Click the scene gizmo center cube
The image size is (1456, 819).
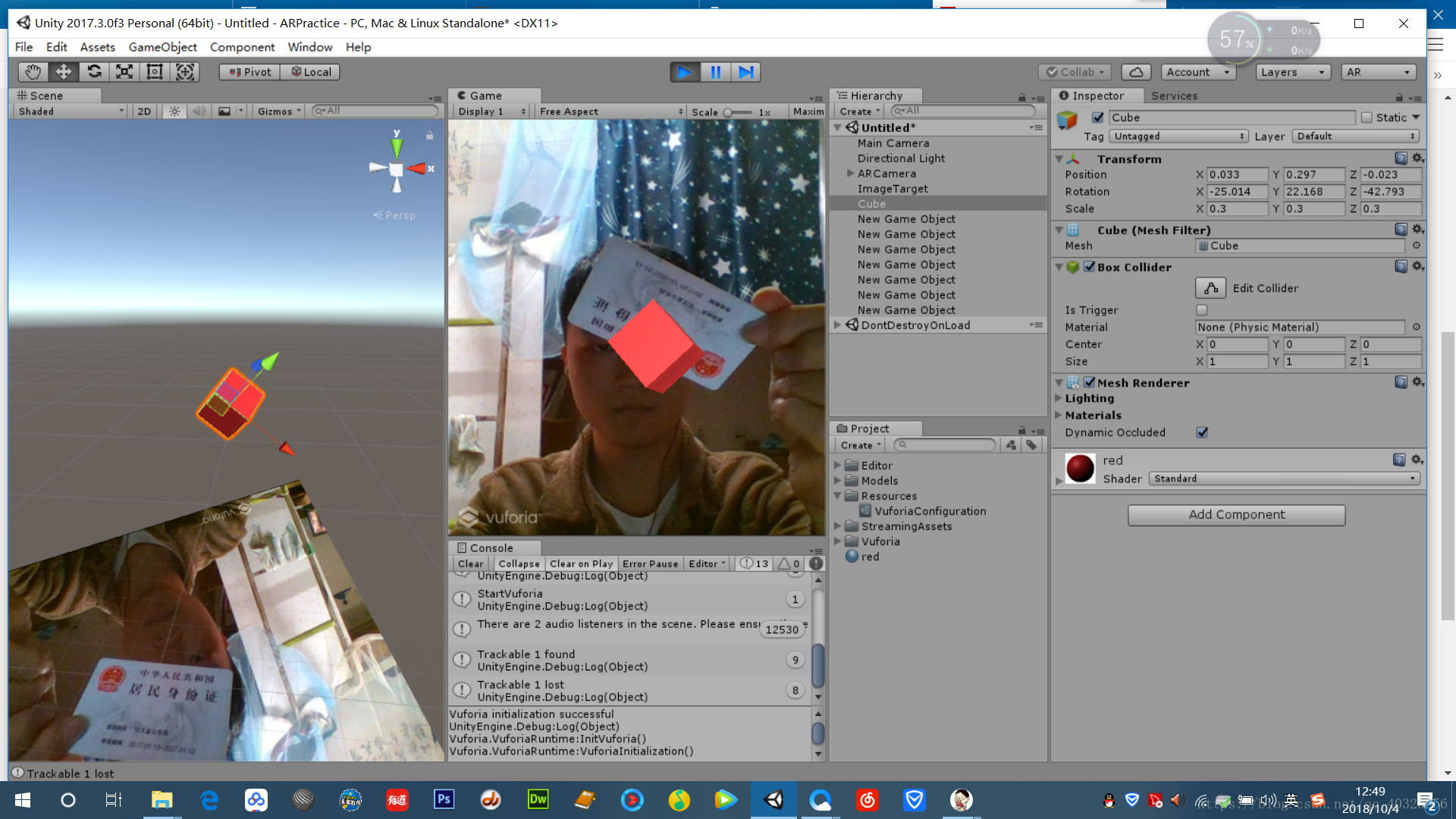click(396, 168)
